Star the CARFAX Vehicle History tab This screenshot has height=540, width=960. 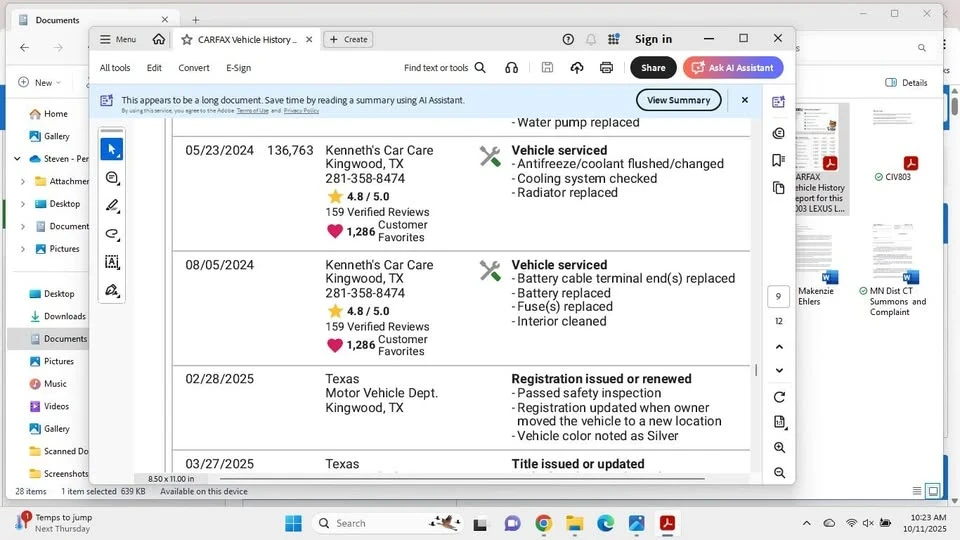coord(187,40)
